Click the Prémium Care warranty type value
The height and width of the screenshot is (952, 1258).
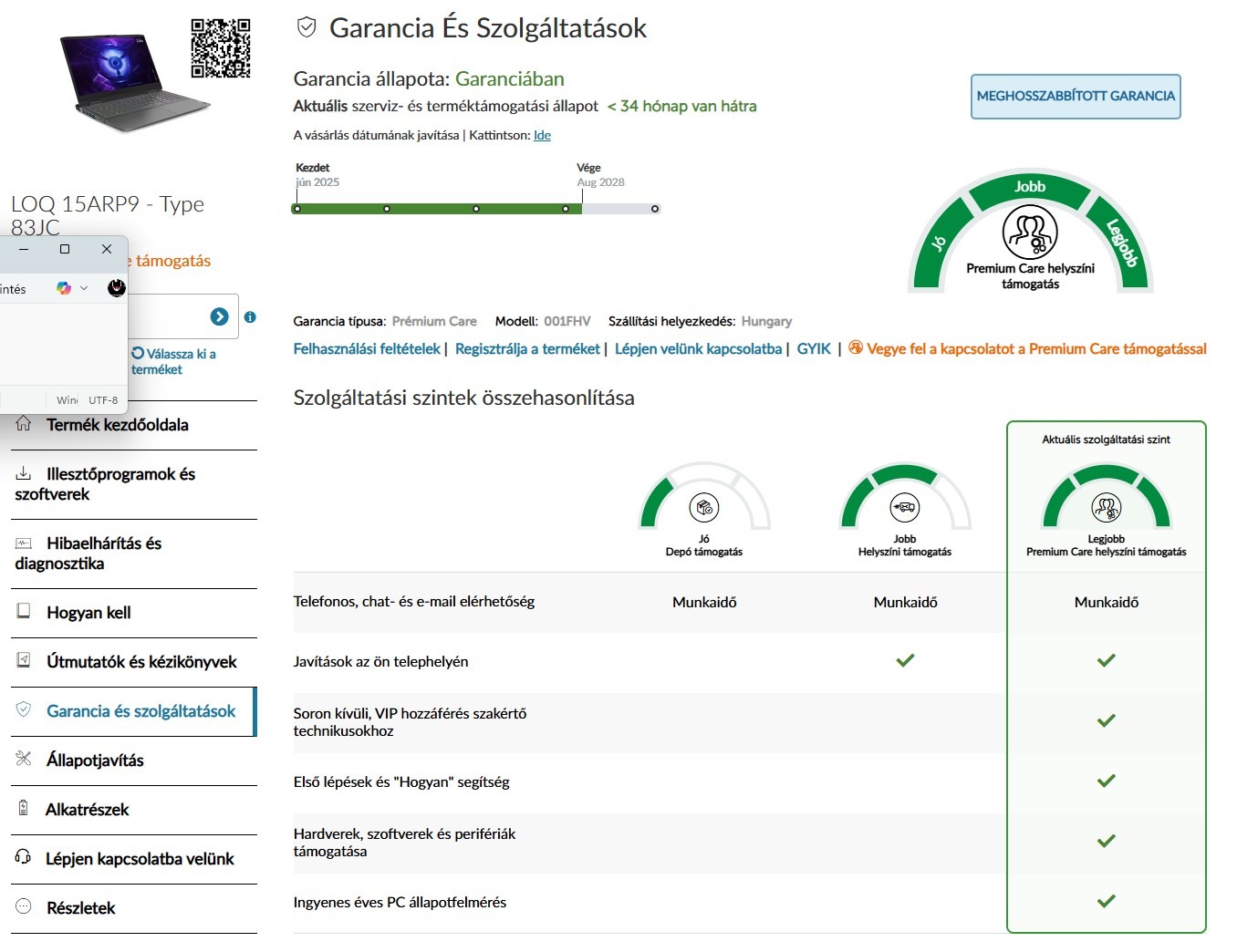434,321
